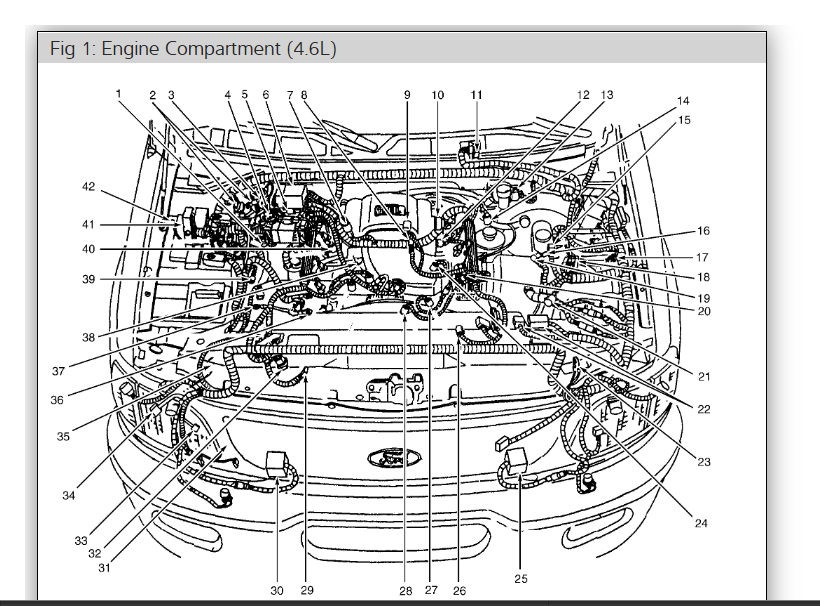Click callout number 17 label
Screen dimensions: 820x606
702,257
